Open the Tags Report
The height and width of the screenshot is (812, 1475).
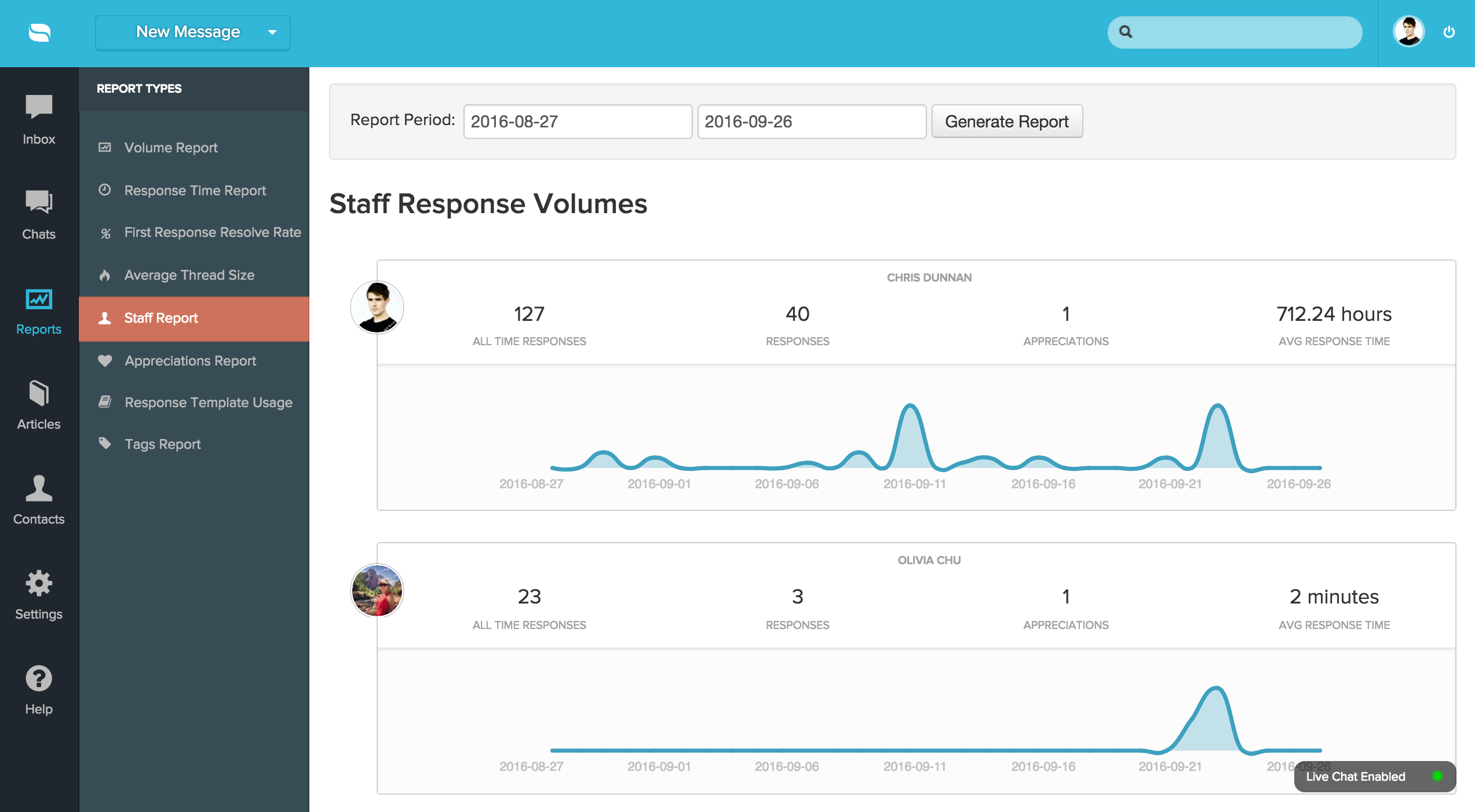tap(162, 444)
